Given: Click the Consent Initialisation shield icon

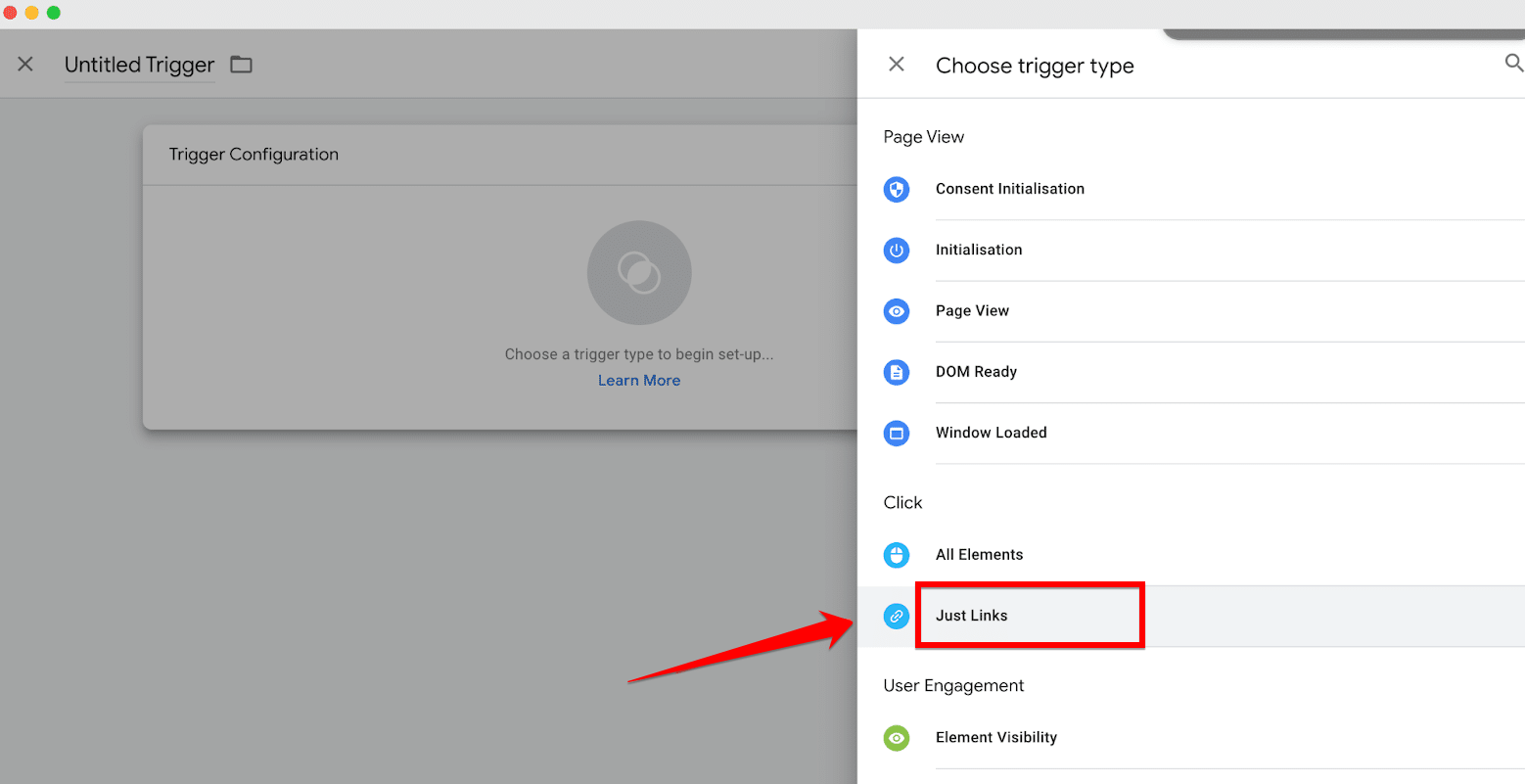Looking at the screenshot, I should pyautogui.click(x=896, y=189).
